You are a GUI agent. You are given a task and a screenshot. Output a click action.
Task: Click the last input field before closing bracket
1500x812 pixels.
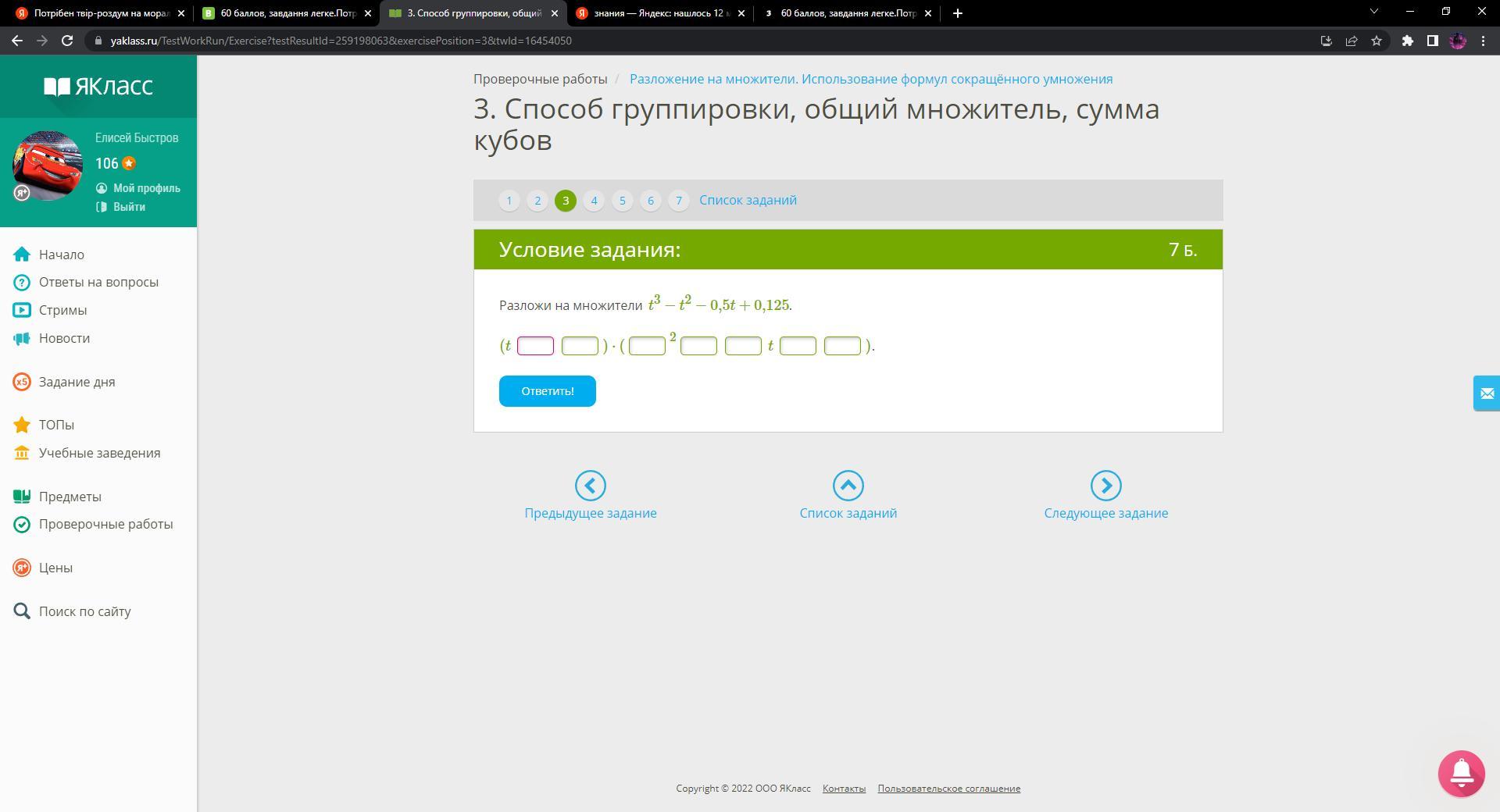click(x=842, y=346)
